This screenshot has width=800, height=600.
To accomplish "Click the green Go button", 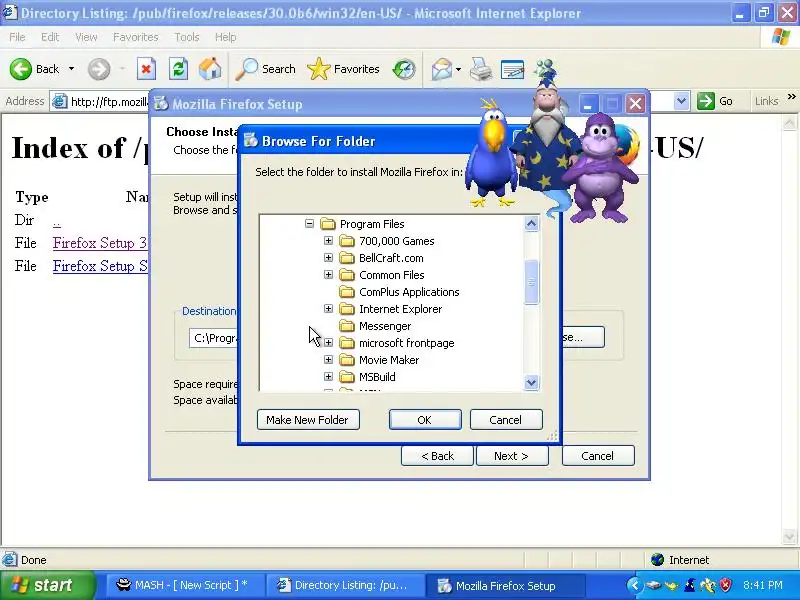I will pos(715,101).
